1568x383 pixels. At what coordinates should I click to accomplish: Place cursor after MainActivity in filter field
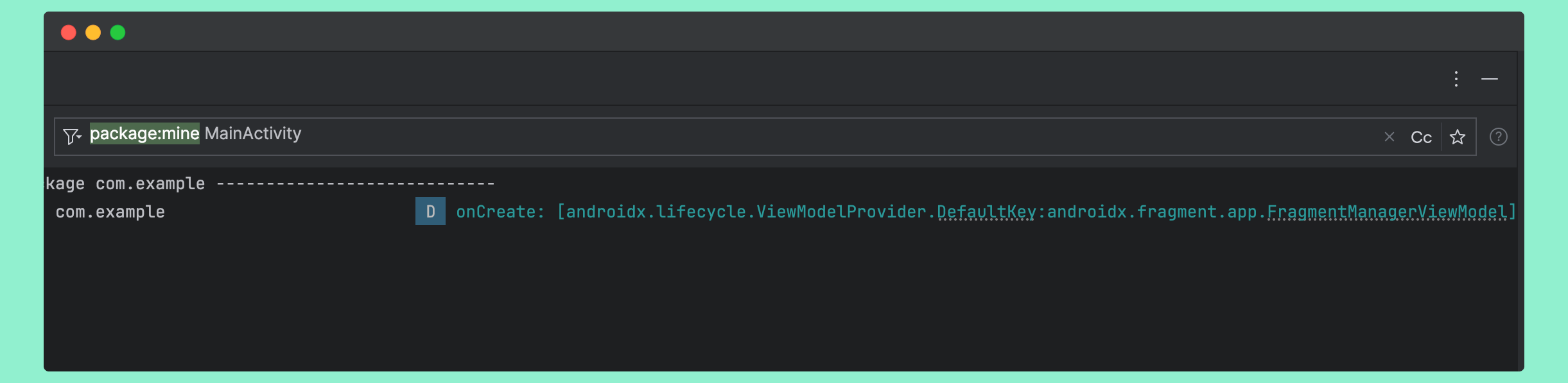pos(302,133)
